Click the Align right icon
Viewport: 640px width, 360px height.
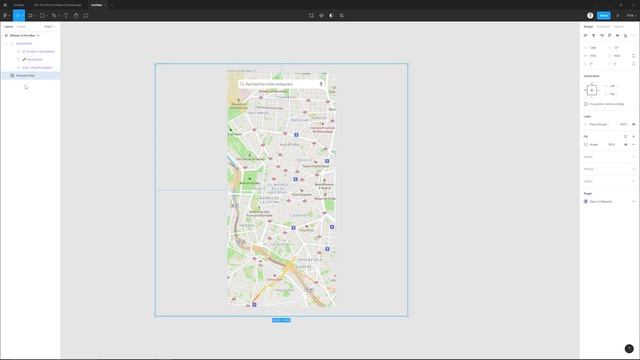(x=602, y=36)
